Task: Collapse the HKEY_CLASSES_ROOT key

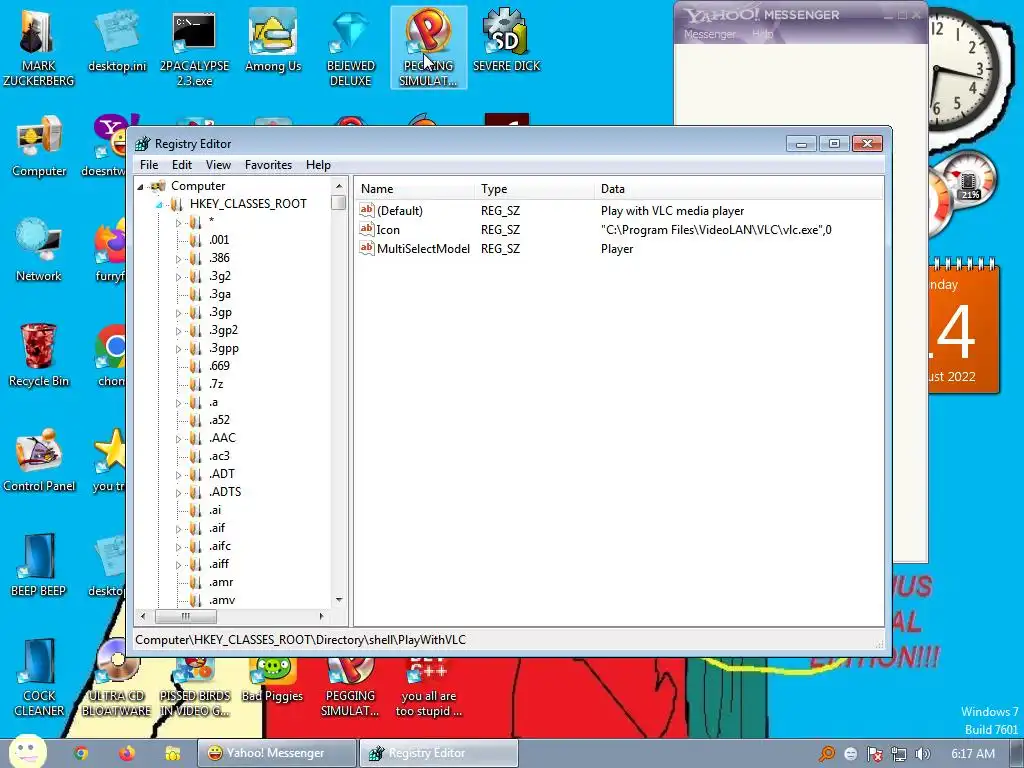Action: coord(159,204)
